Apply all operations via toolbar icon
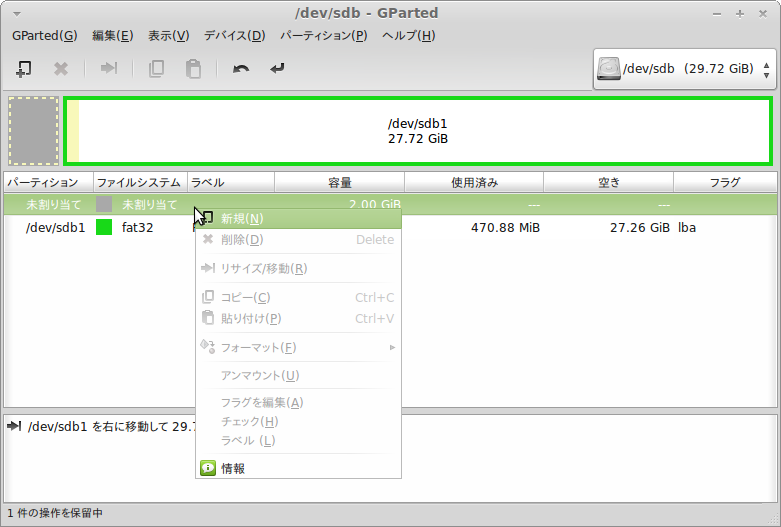 tap(277, 68)
